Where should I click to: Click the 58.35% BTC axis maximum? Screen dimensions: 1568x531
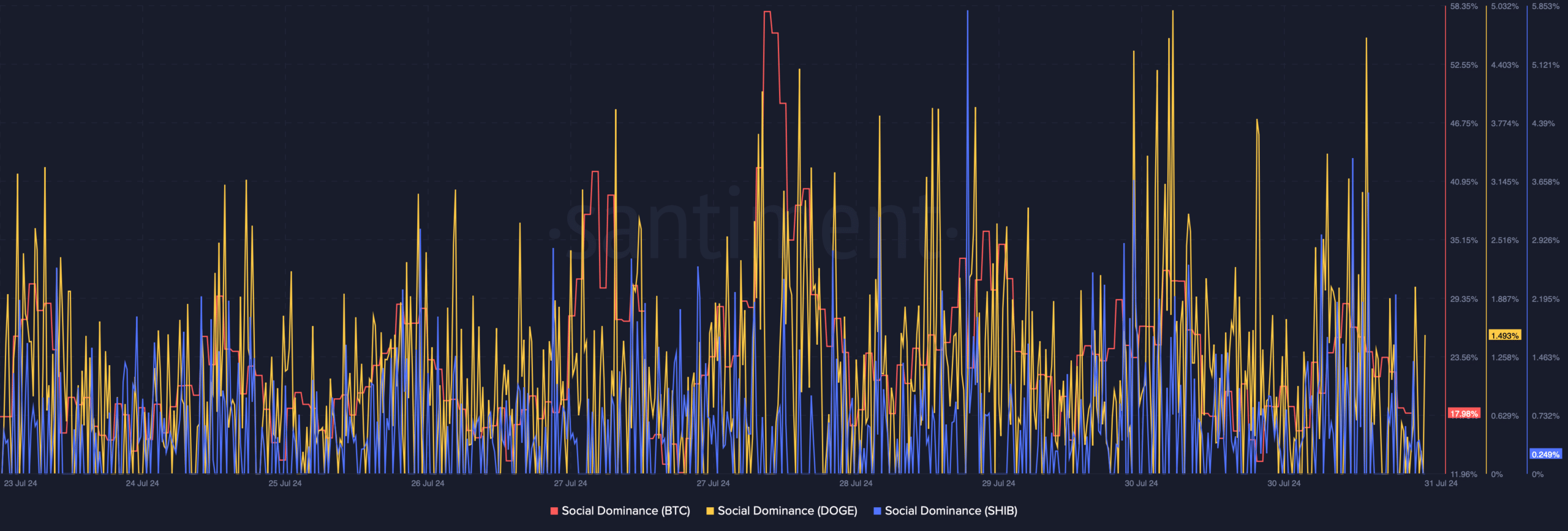tap(1464, 6)
